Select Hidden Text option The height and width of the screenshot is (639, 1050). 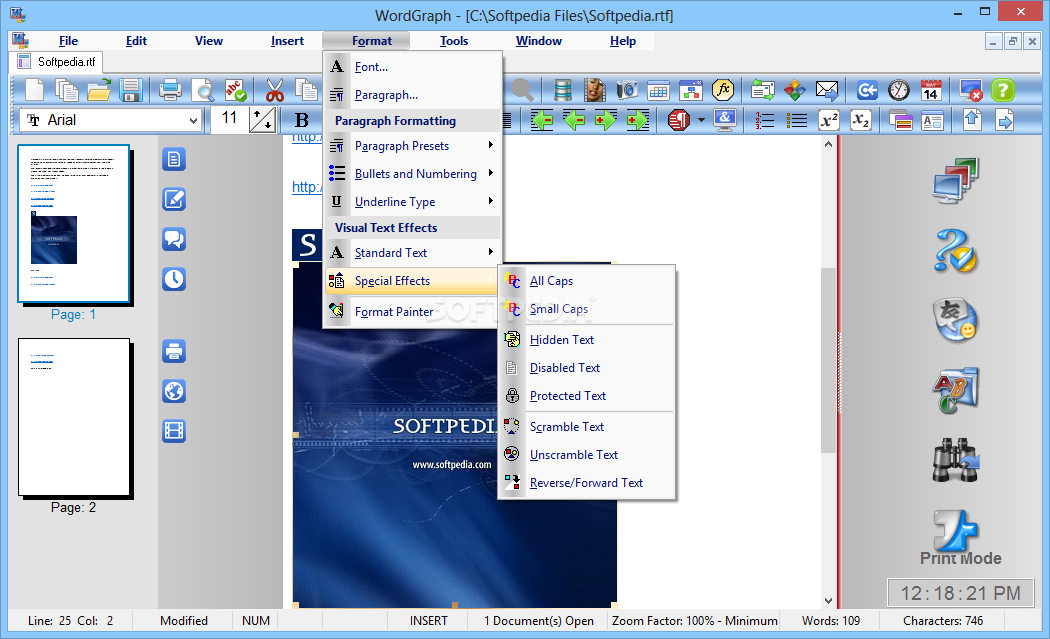(587, 340)
